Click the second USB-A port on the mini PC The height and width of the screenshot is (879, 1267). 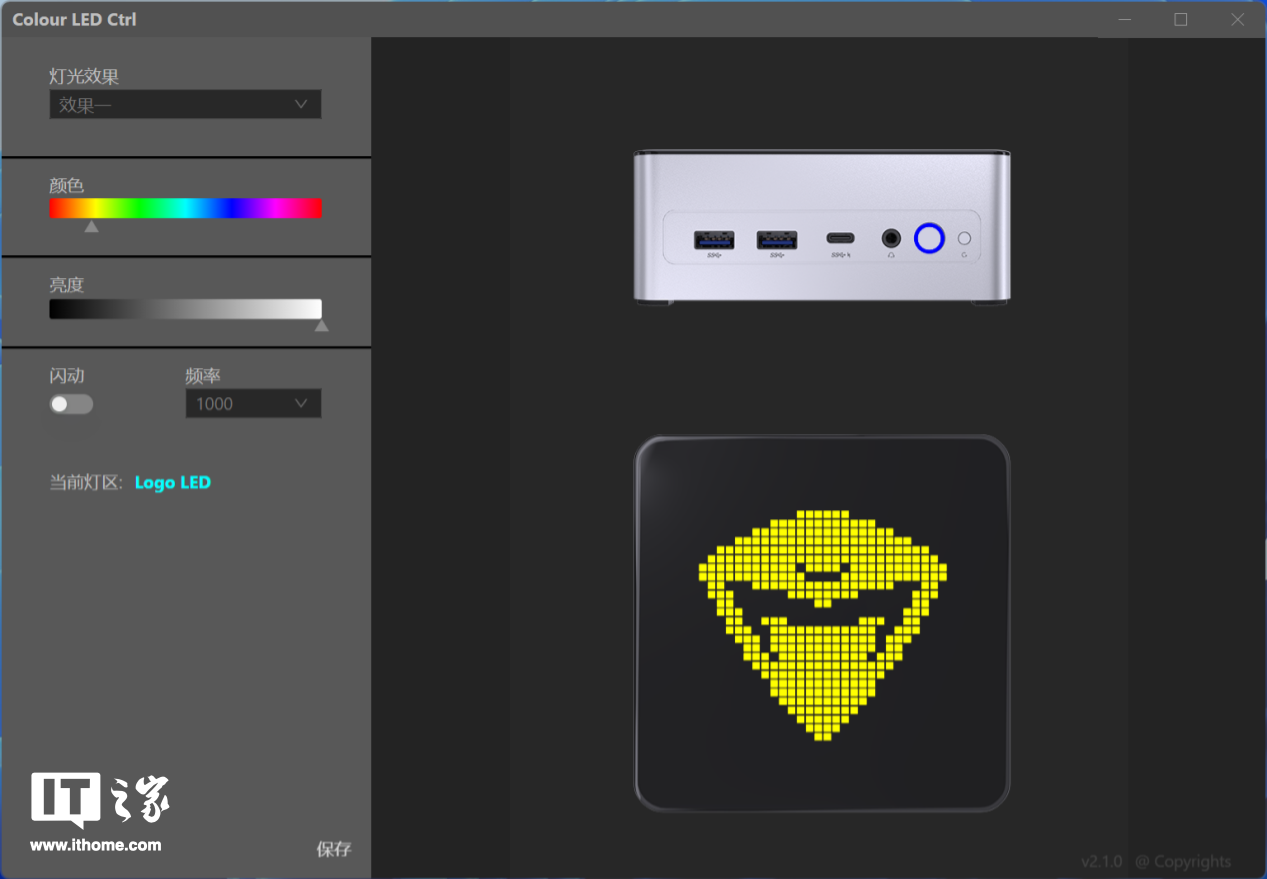click(777, 240)
